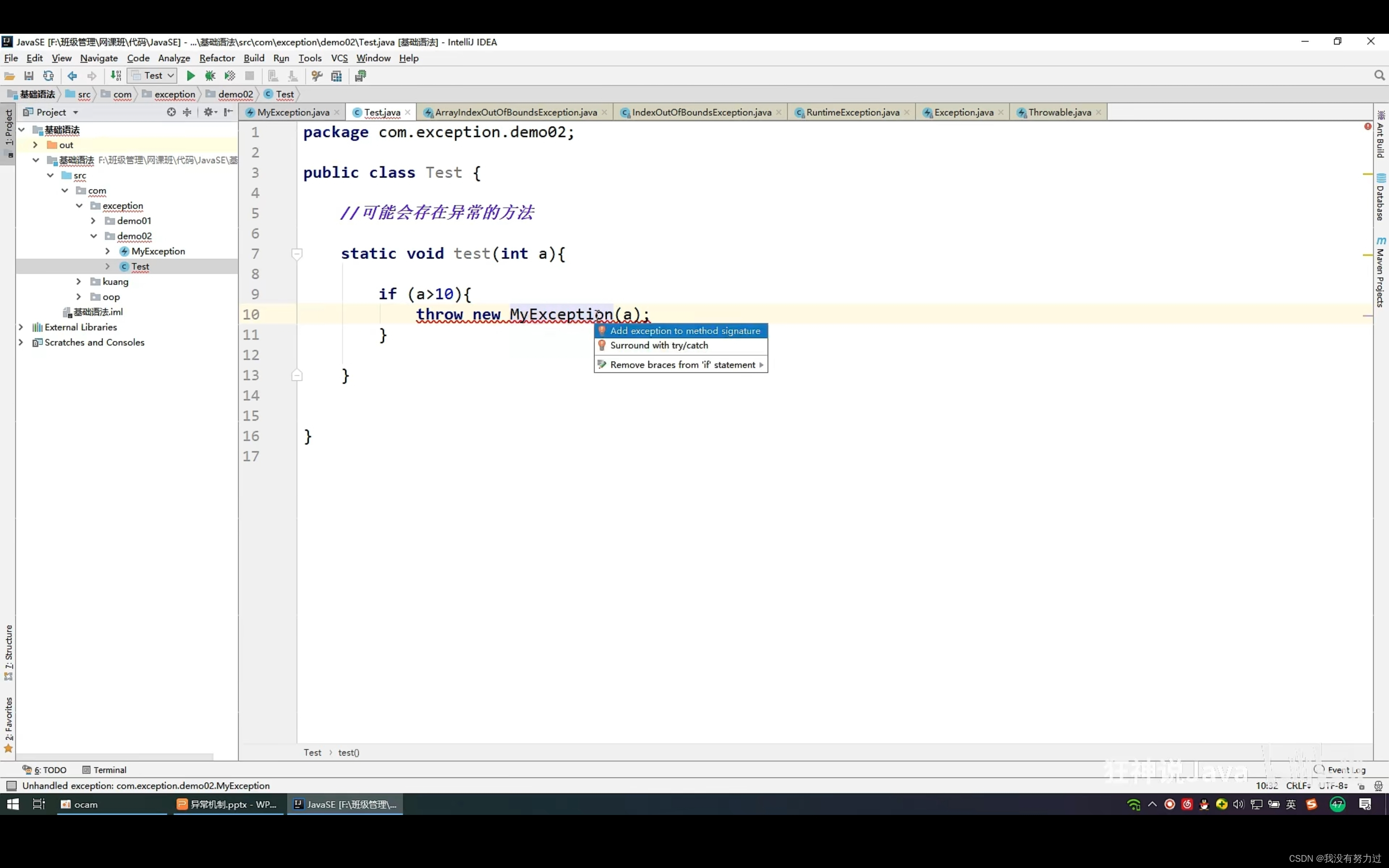The height and width of the screenshot is (868, 1389).
Task: Open Project panel gear settings
Action: point(210,112)
